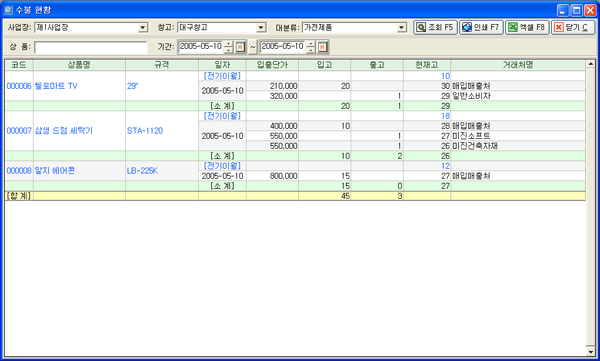Expand the 대분류 category dropdown
Viewport: 600px width, 361px height.
[401, 28]
